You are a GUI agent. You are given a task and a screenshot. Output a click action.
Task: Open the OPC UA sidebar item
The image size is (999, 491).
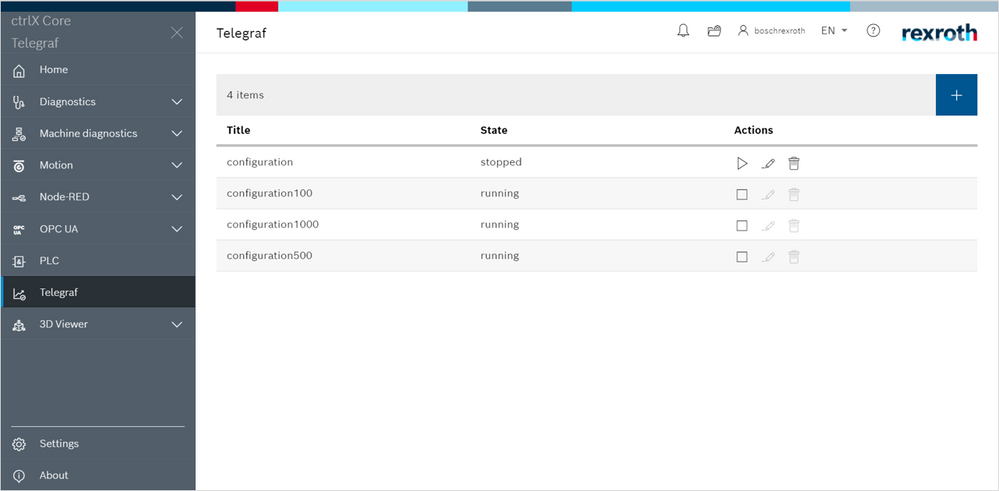[98, 229]
